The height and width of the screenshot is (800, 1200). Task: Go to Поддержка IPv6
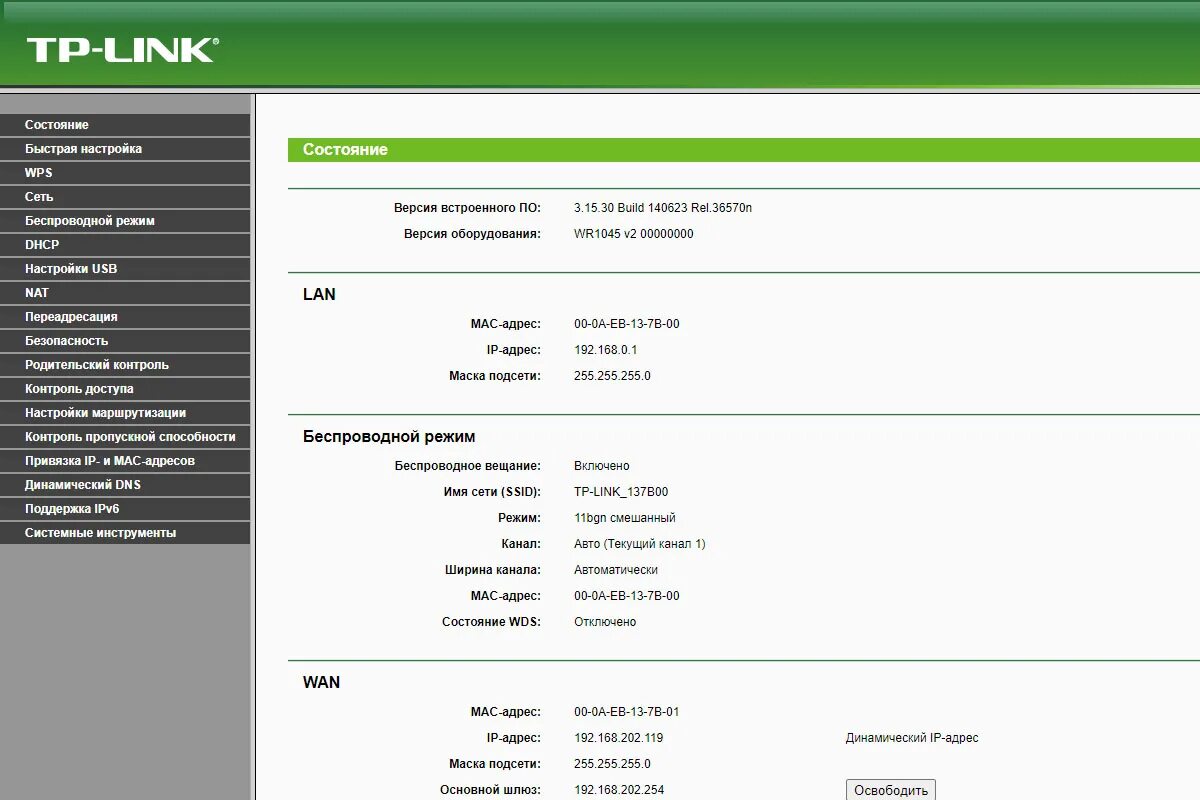click(125, 509)
